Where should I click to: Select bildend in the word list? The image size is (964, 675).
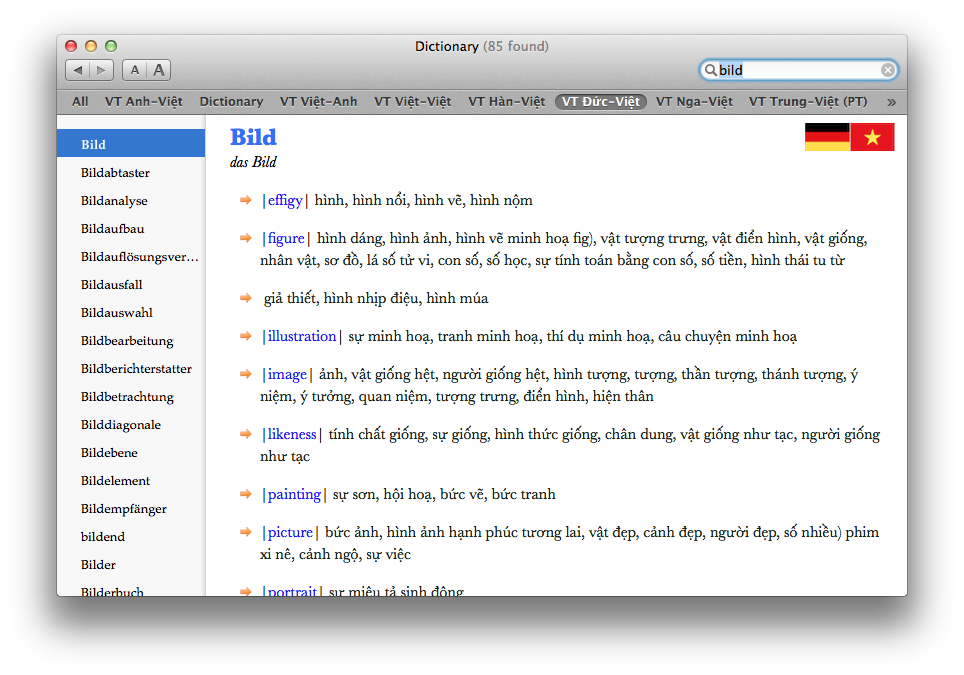pyautogui.click(x=131, y=536)
